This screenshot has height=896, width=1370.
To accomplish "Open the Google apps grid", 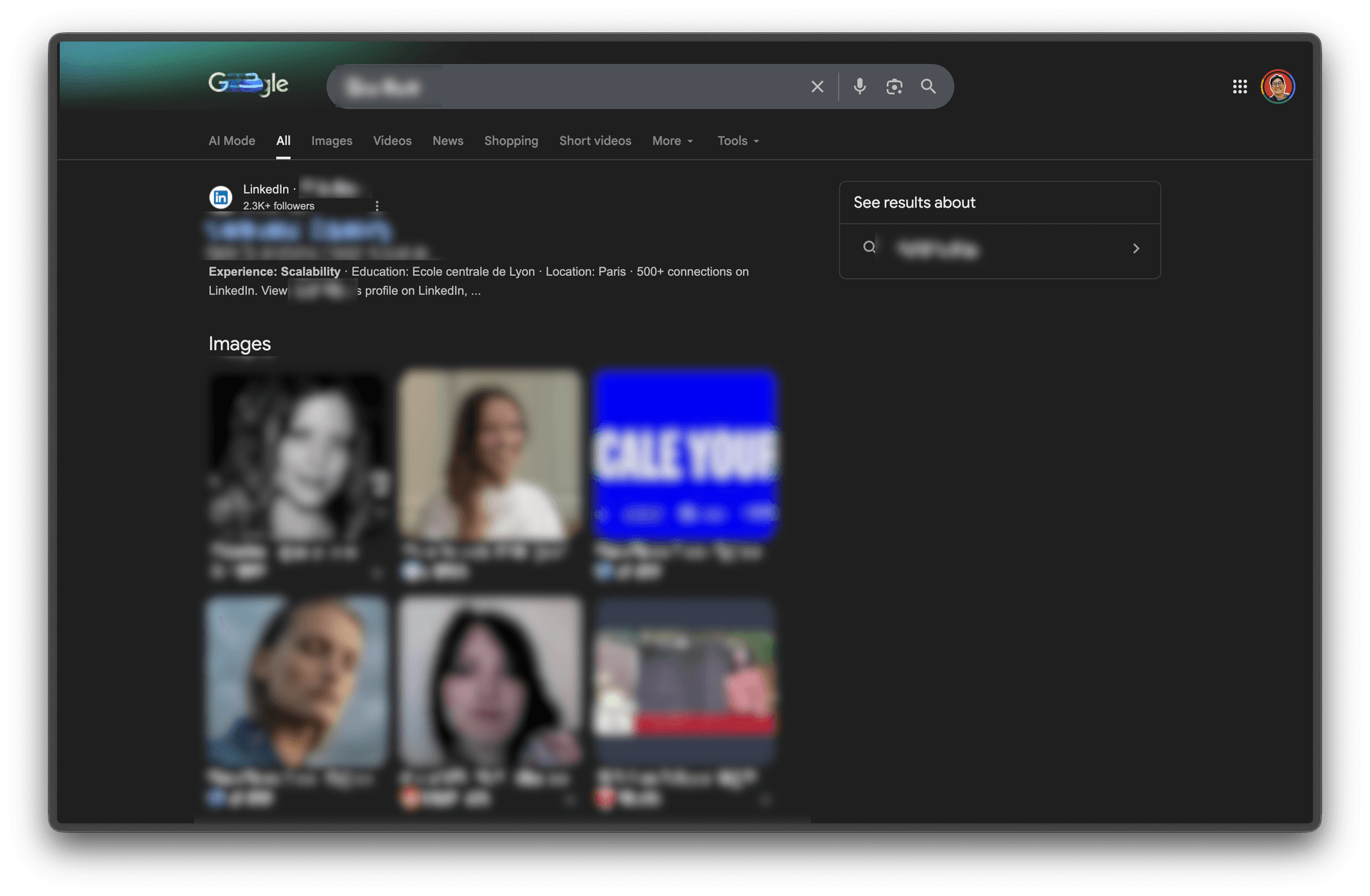I will (1239, 86).
